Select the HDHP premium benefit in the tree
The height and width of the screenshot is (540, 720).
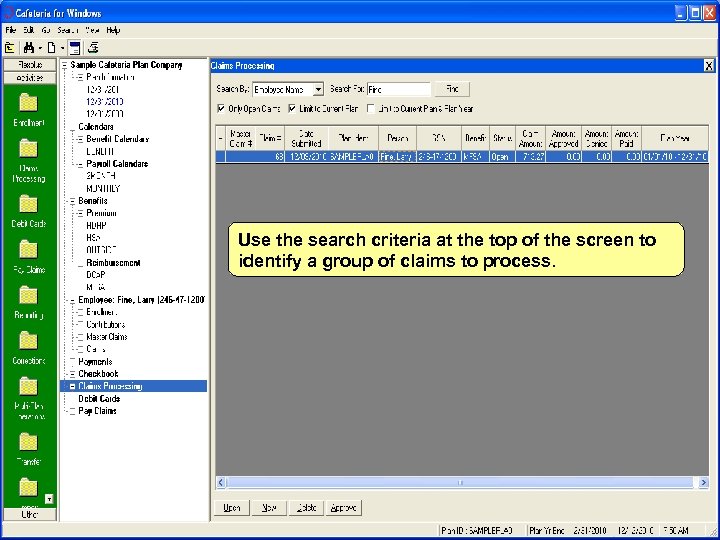point(96,225)
